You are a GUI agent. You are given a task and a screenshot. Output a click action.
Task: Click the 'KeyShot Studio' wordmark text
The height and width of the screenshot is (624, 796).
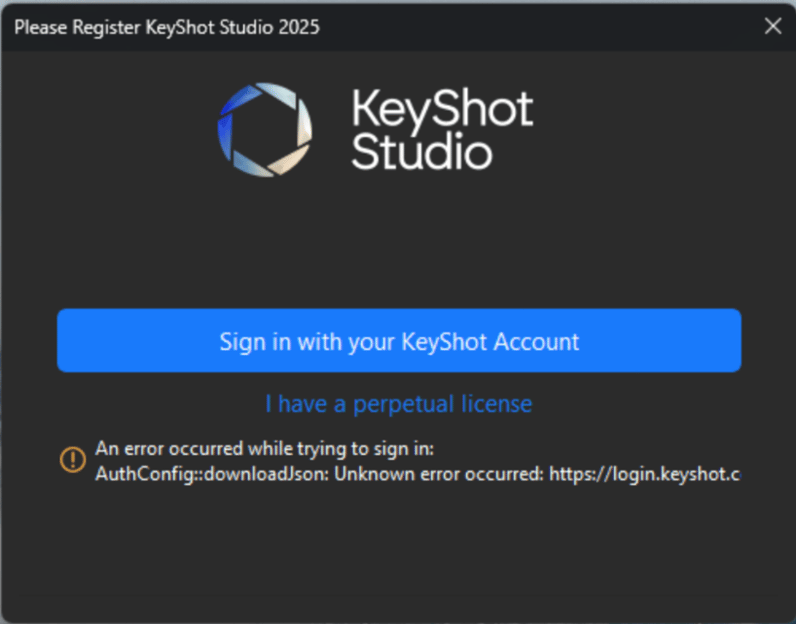pos(442,129)
